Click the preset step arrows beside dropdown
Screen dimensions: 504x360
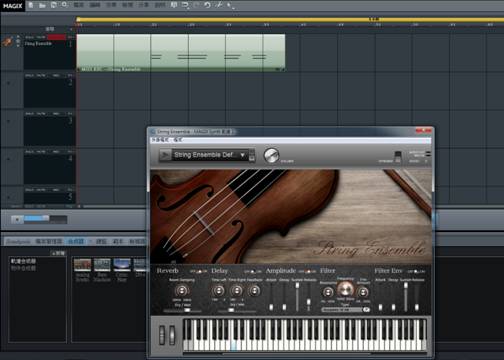252,155
